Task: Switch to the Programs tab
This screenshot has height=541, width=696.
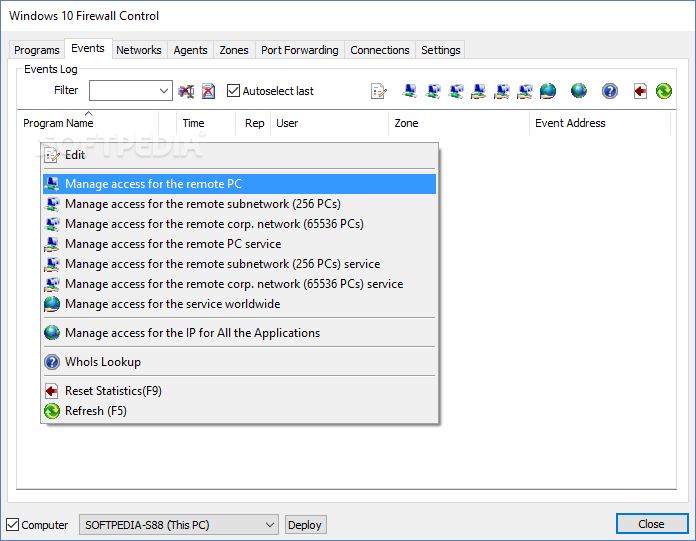Action: (37, 50)
